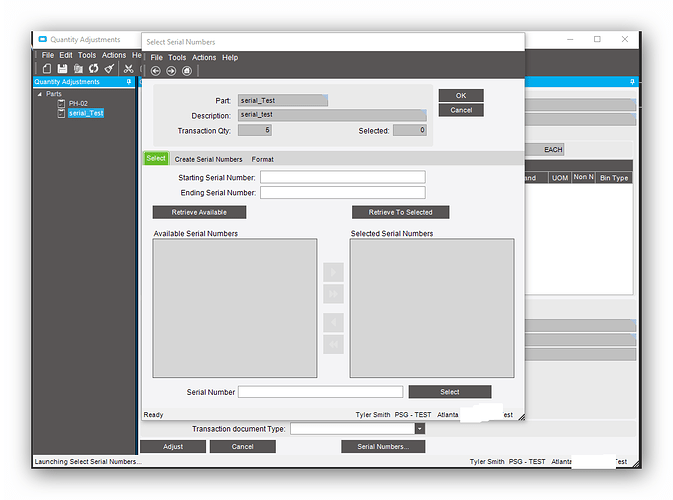673x500 pixels.
Task: Click the Cut scissors icon in Quantity Adjustments toolbar
Action: [128, 68]
